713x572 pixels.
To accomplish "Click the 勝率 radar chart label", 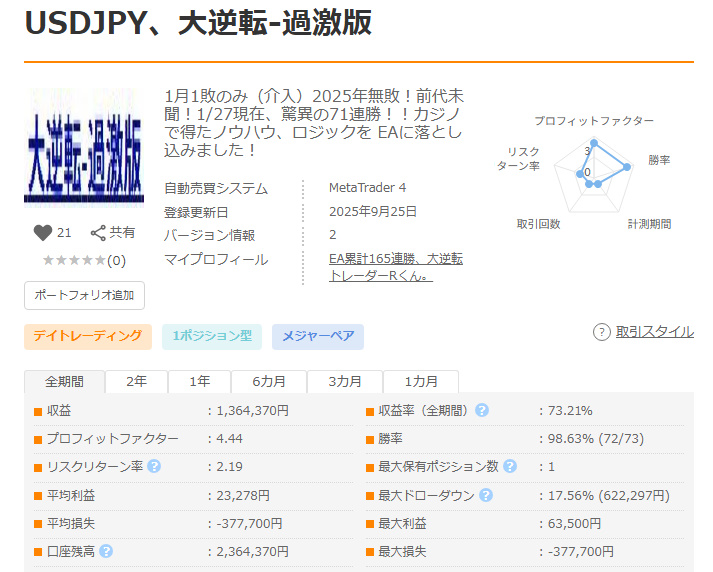I will (x=659, y=160).
